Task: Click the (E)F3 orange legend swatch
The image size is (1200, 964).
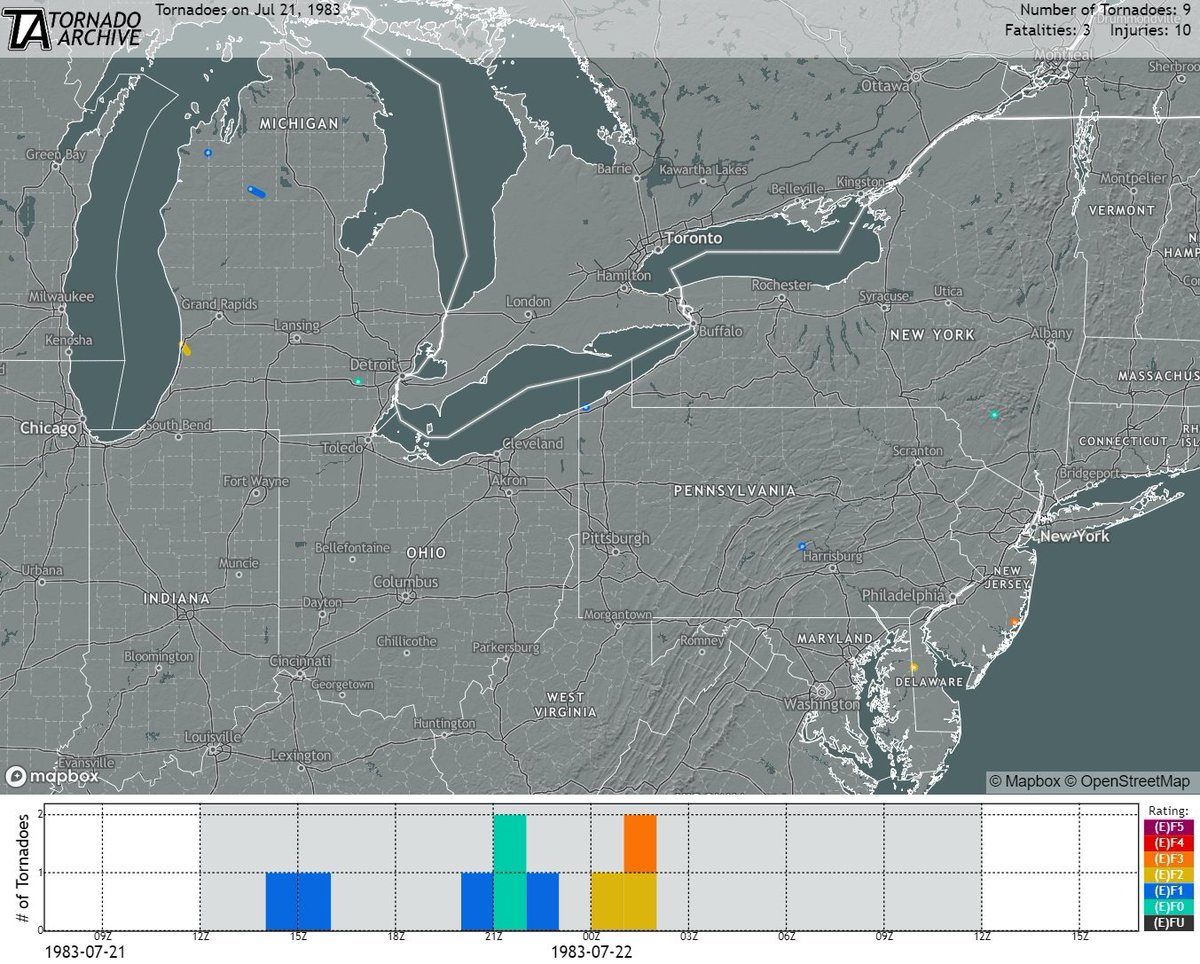Action: 1167,859
